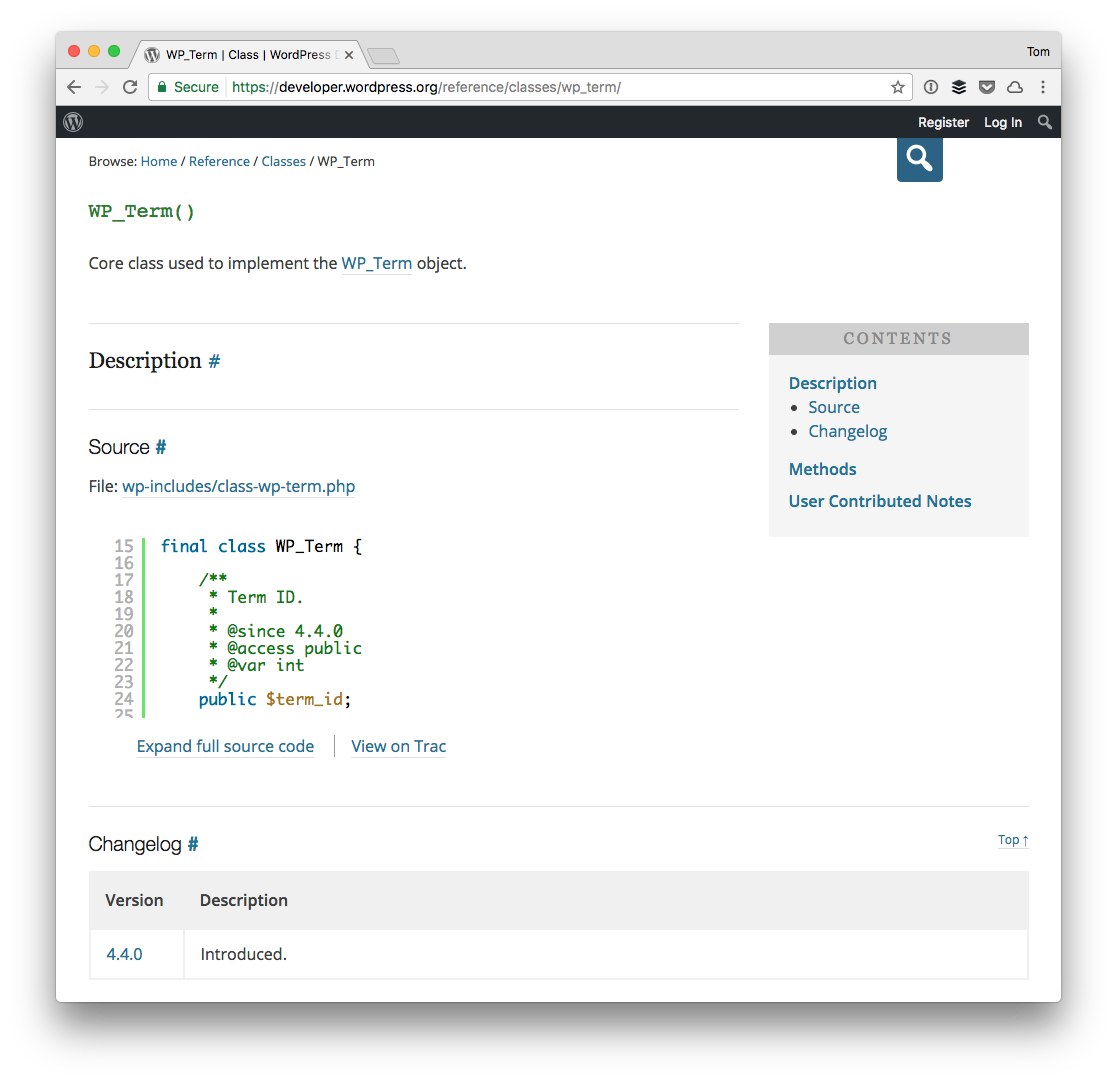
Task: Select the WP_Term browser tab
Action: click(x=240, y=54)
